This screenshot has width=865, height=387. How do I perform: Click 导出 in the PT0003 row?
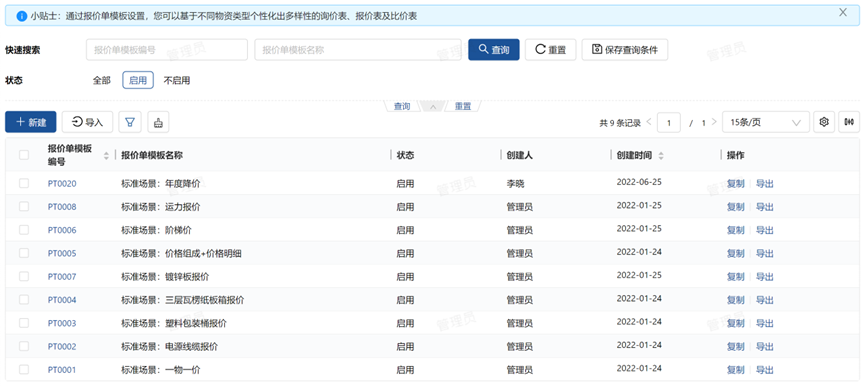tap(764, 323)
